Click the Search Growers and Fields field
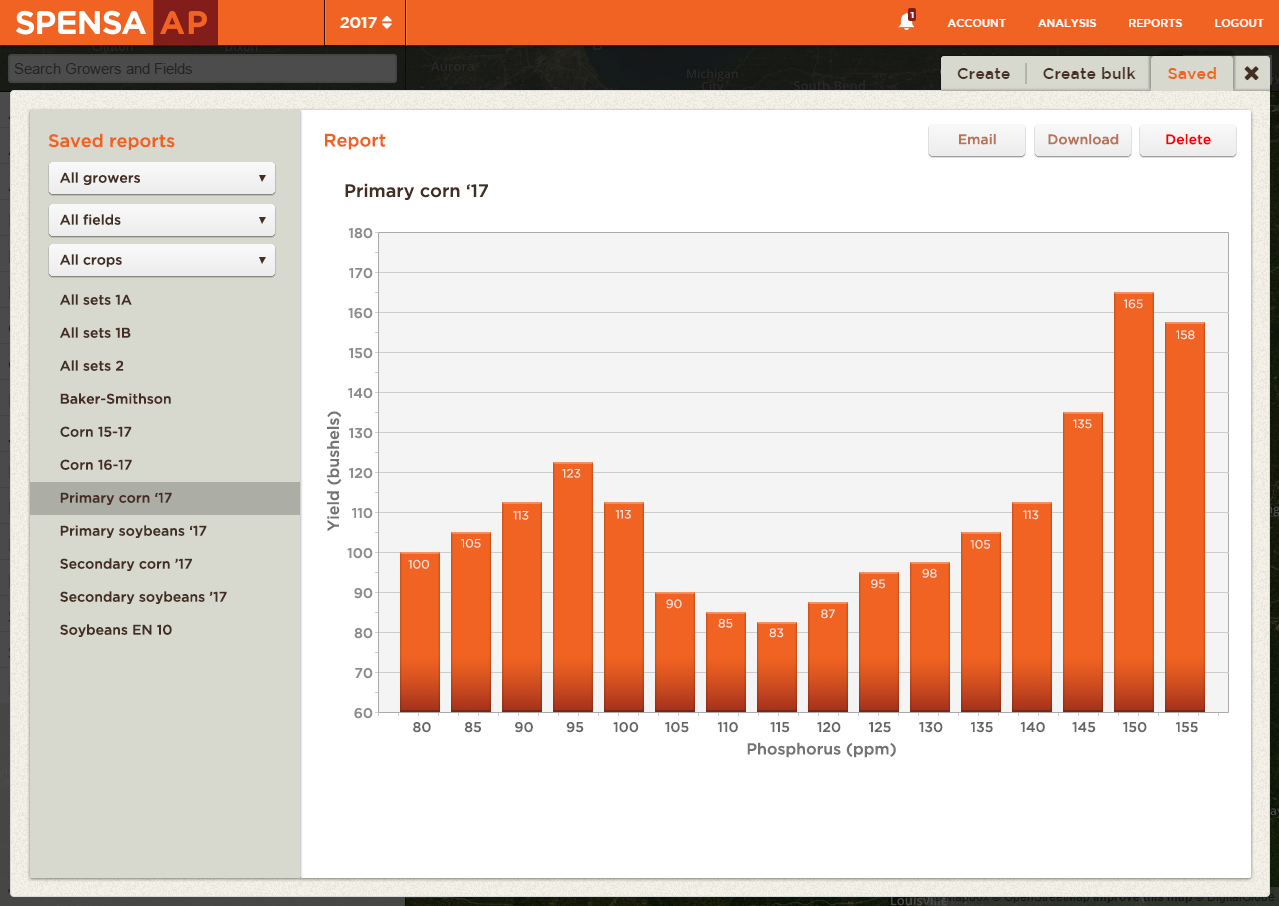 tap(202, 68)
